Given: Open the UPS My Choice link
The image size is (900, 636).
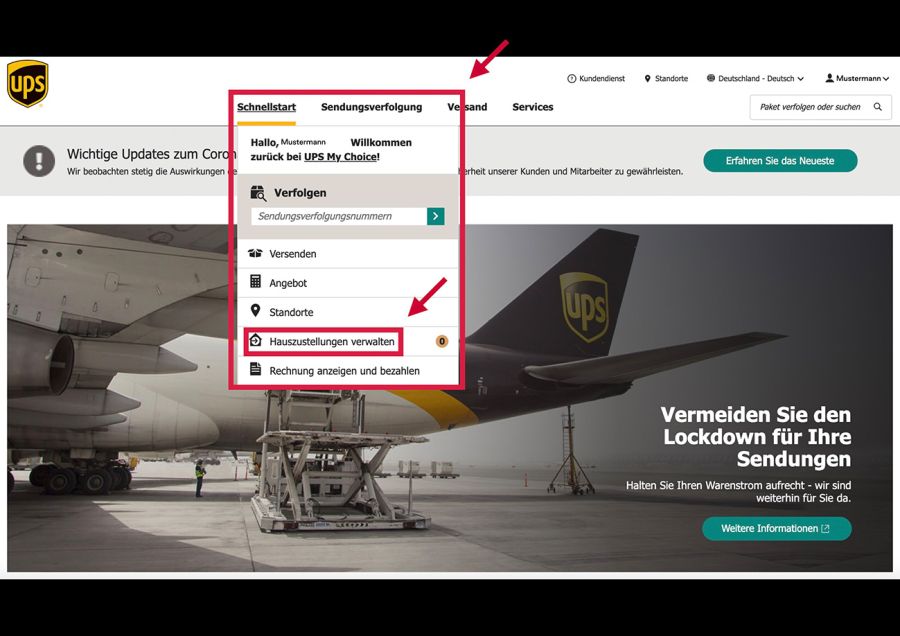Looking at the screenshot, I should point(341,157).
